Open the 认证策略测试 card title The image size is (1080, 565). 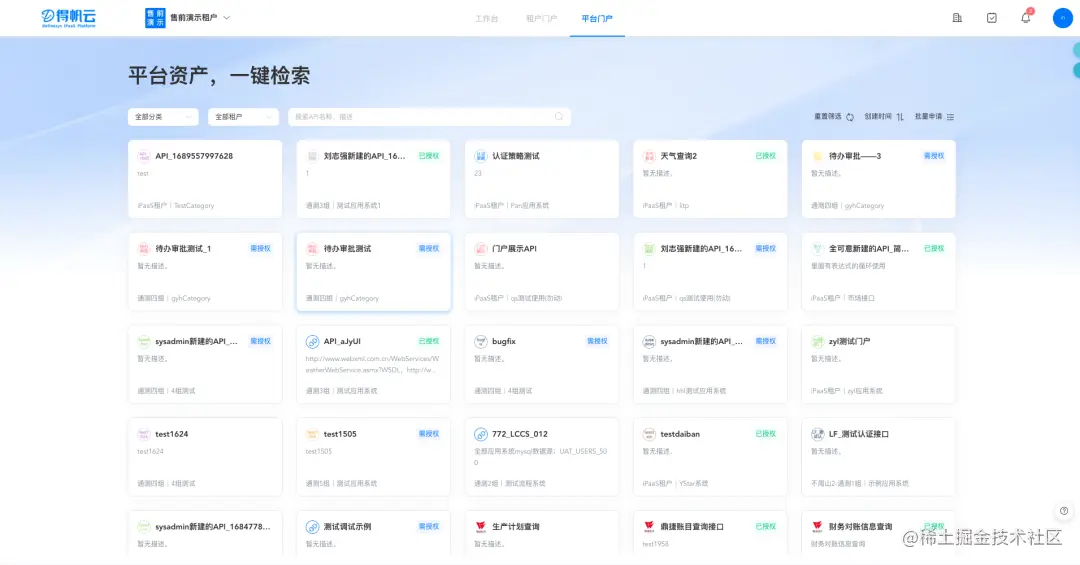pos(515,156)
